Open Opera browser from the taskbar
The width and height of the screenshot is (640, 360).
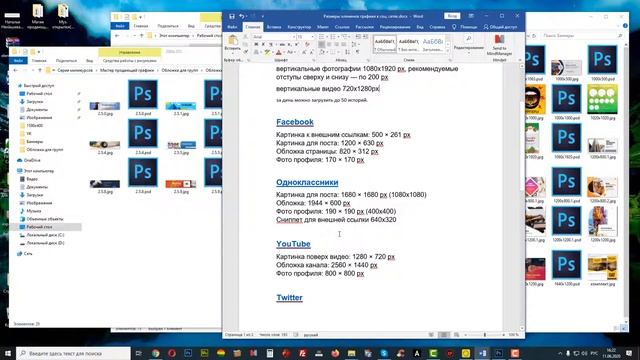171,353
